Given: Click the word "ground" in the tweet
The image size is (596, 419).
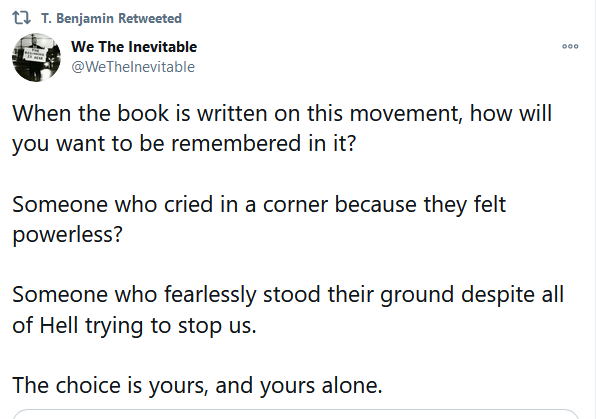Looking at the screenshot, I should [x=417, y=295].
